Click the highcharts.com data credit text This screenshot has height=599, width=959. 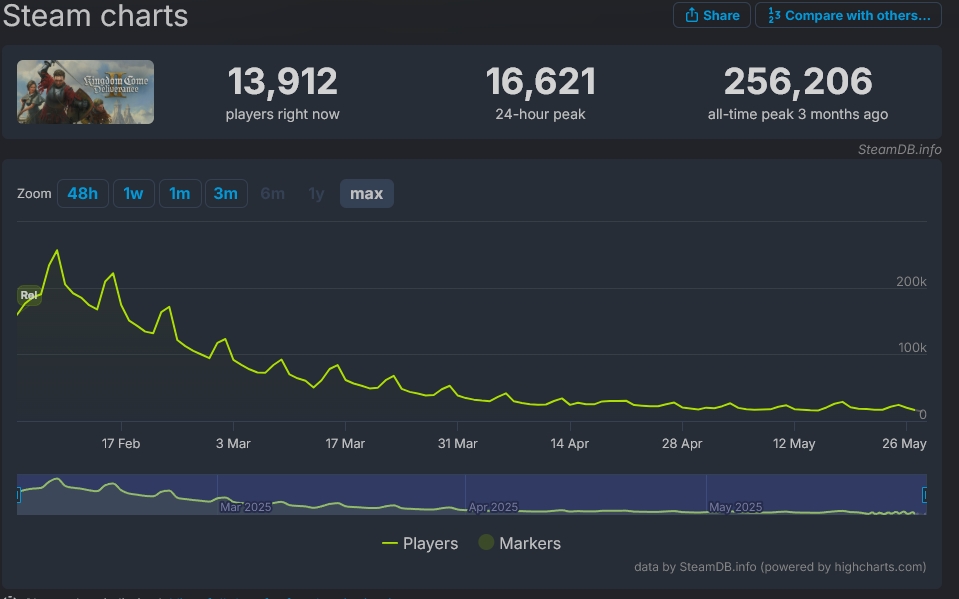click(x=780, y=567)
